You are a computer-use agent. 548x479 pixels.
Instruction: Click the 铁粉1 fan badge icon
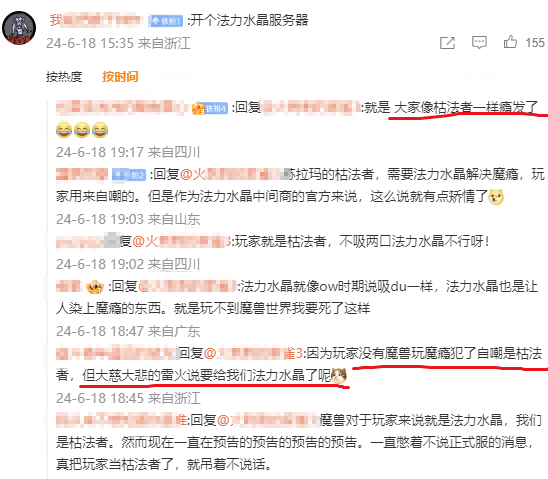(166, 21)
